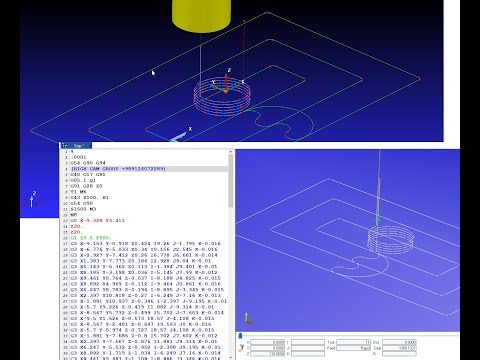Click the tool inspect icon beside the coordinates
Screen dimensions: 480x360
242,348
